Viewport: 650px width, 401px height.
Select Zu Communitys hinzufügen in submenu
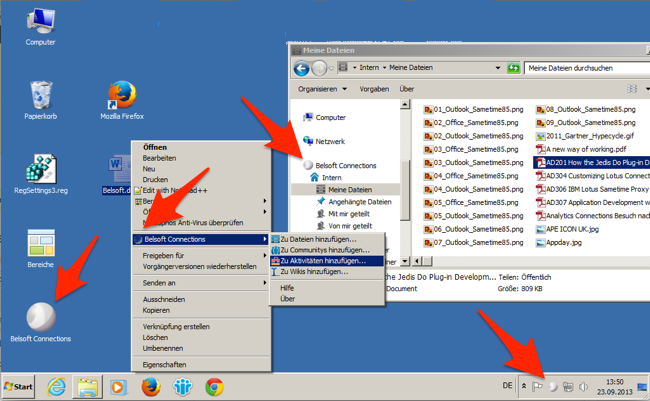click(327, 250)
